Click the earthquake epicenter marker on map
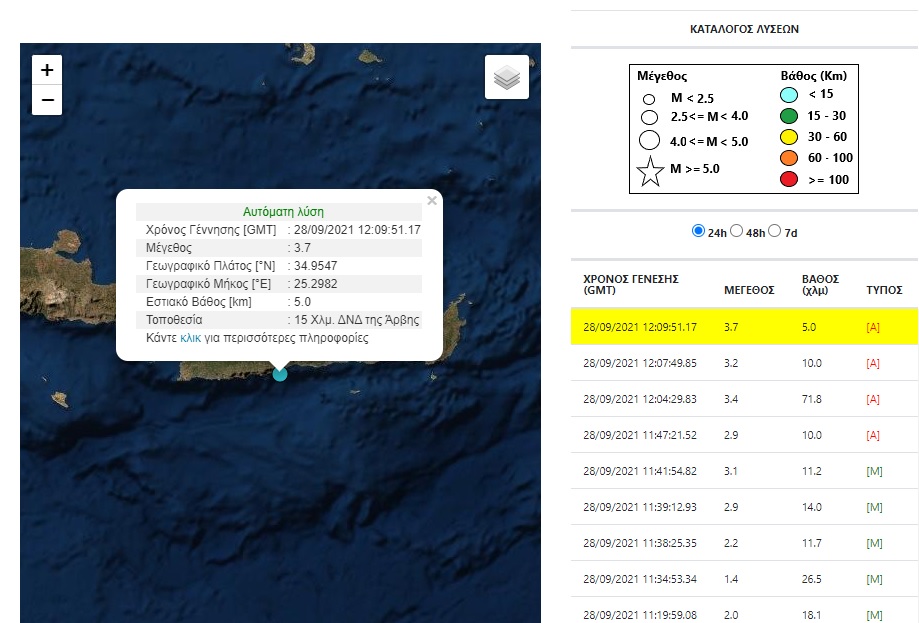 280,374
